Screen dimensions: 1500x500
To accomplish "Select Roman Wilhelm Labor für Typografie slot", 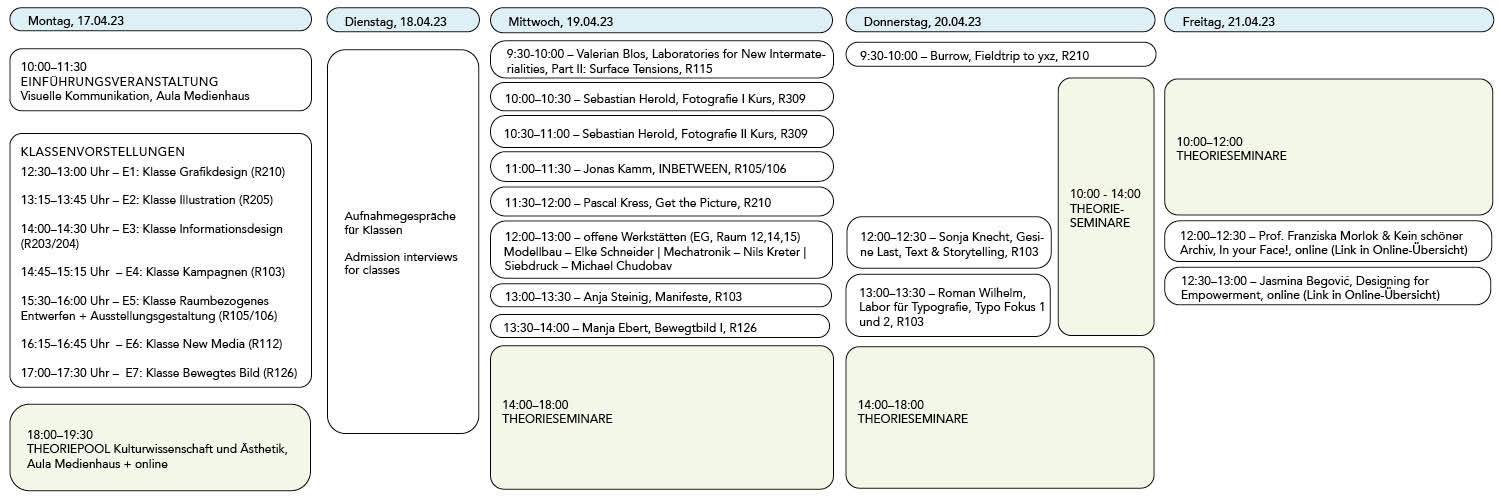I will 949,307.
